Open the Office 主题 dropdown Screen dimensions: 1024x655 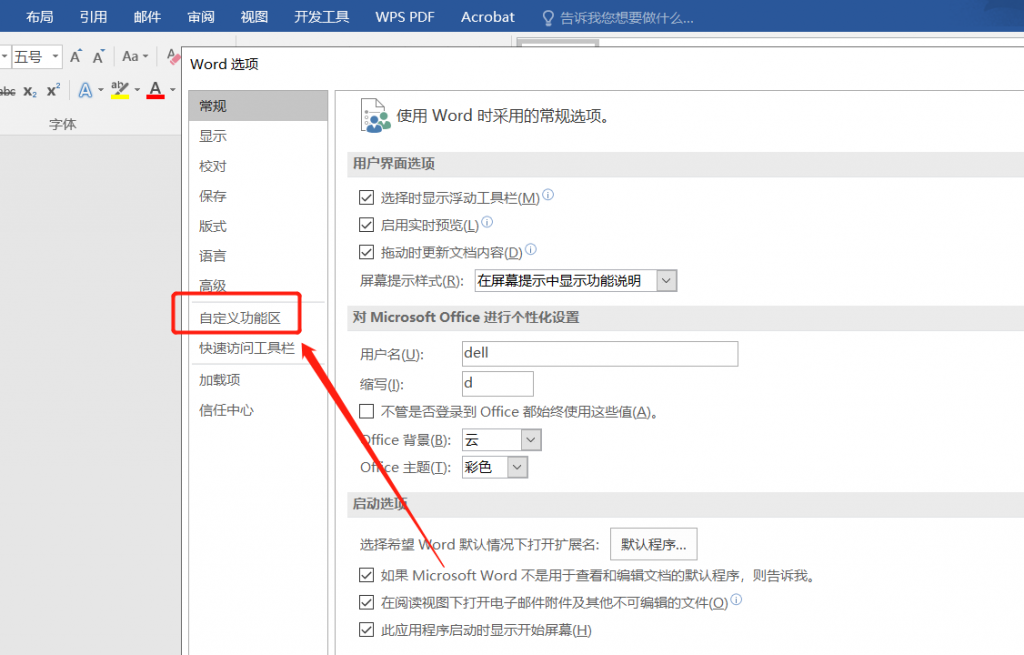[x=494, y=467]
